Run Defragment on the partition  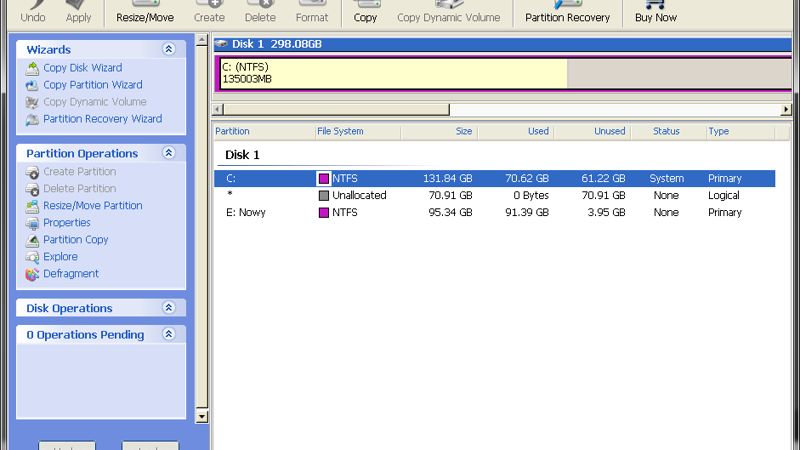click(x=71, y=273)
